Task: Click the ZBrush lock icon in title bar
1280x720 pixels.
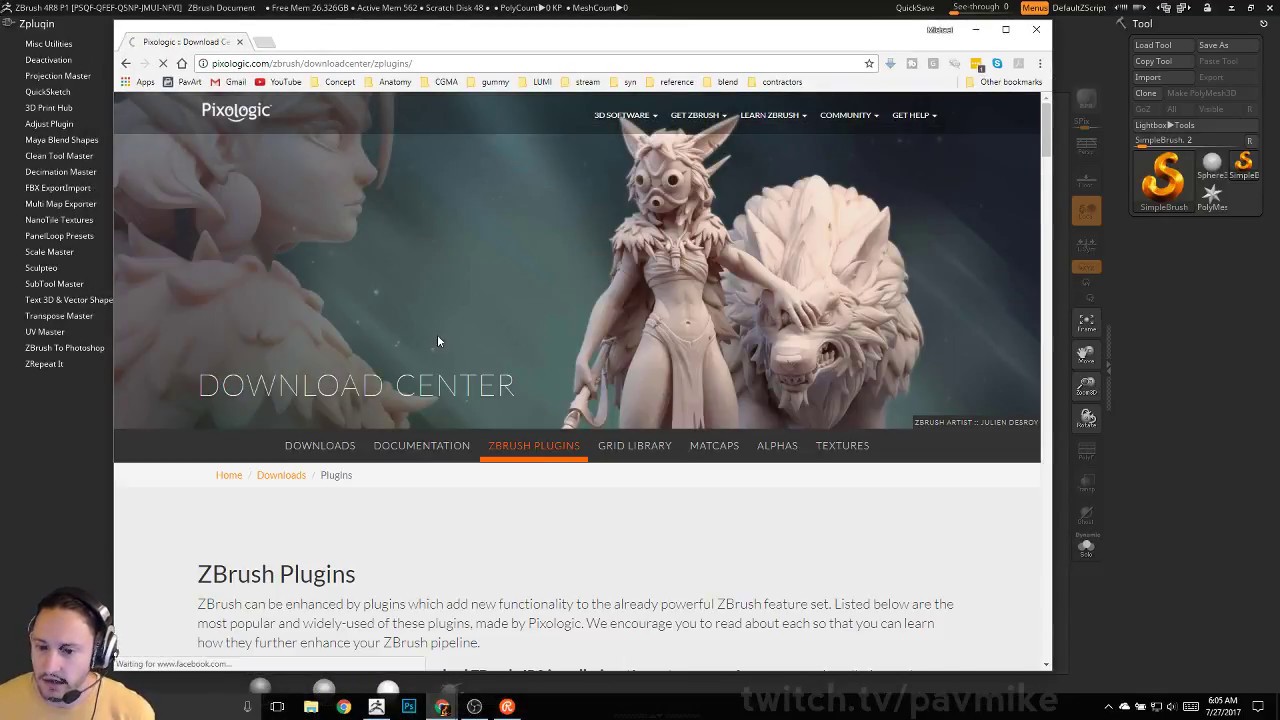Action: coord(1207,7)
